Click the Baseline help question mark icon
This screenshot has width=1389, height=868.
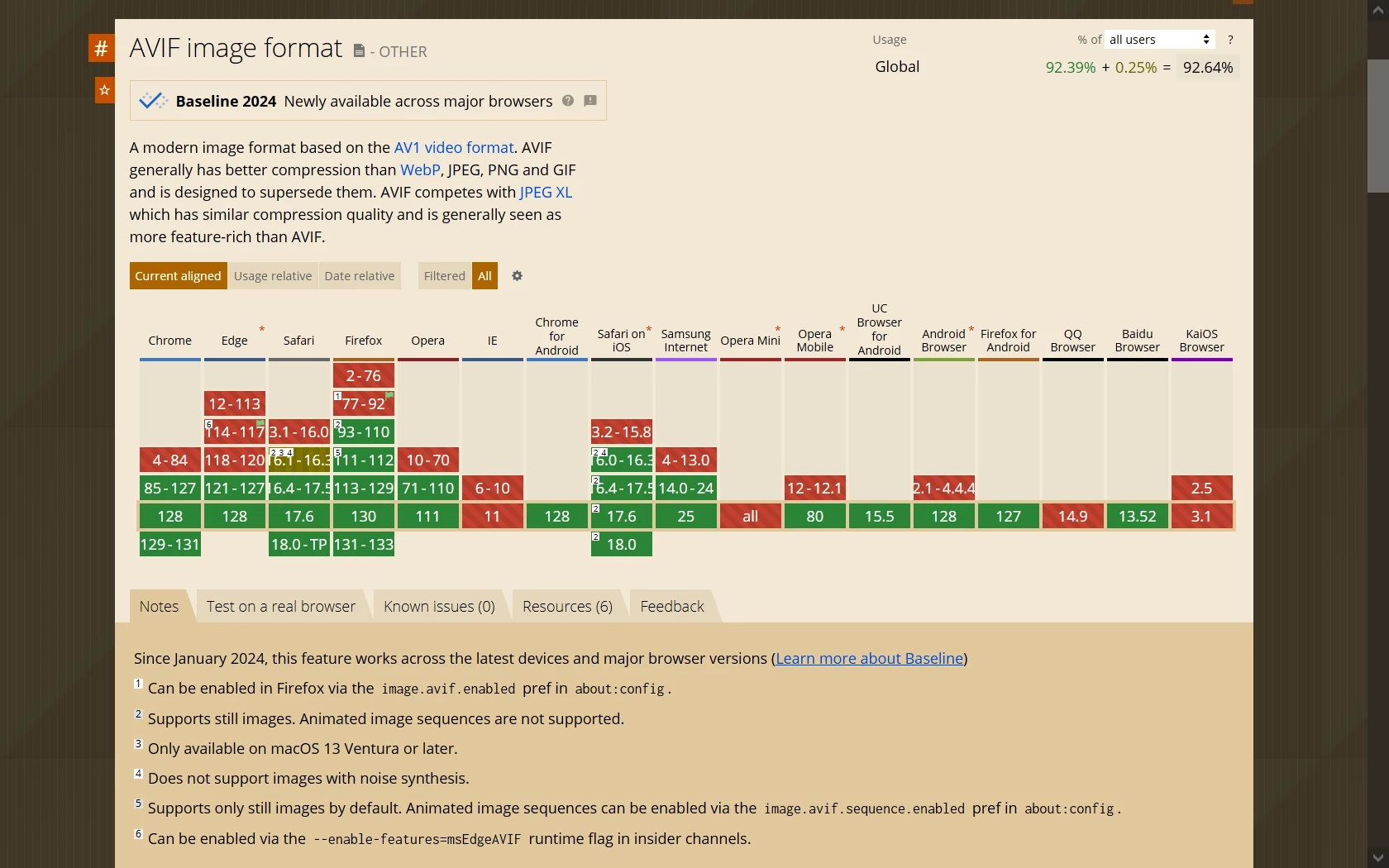coord(568,101)
